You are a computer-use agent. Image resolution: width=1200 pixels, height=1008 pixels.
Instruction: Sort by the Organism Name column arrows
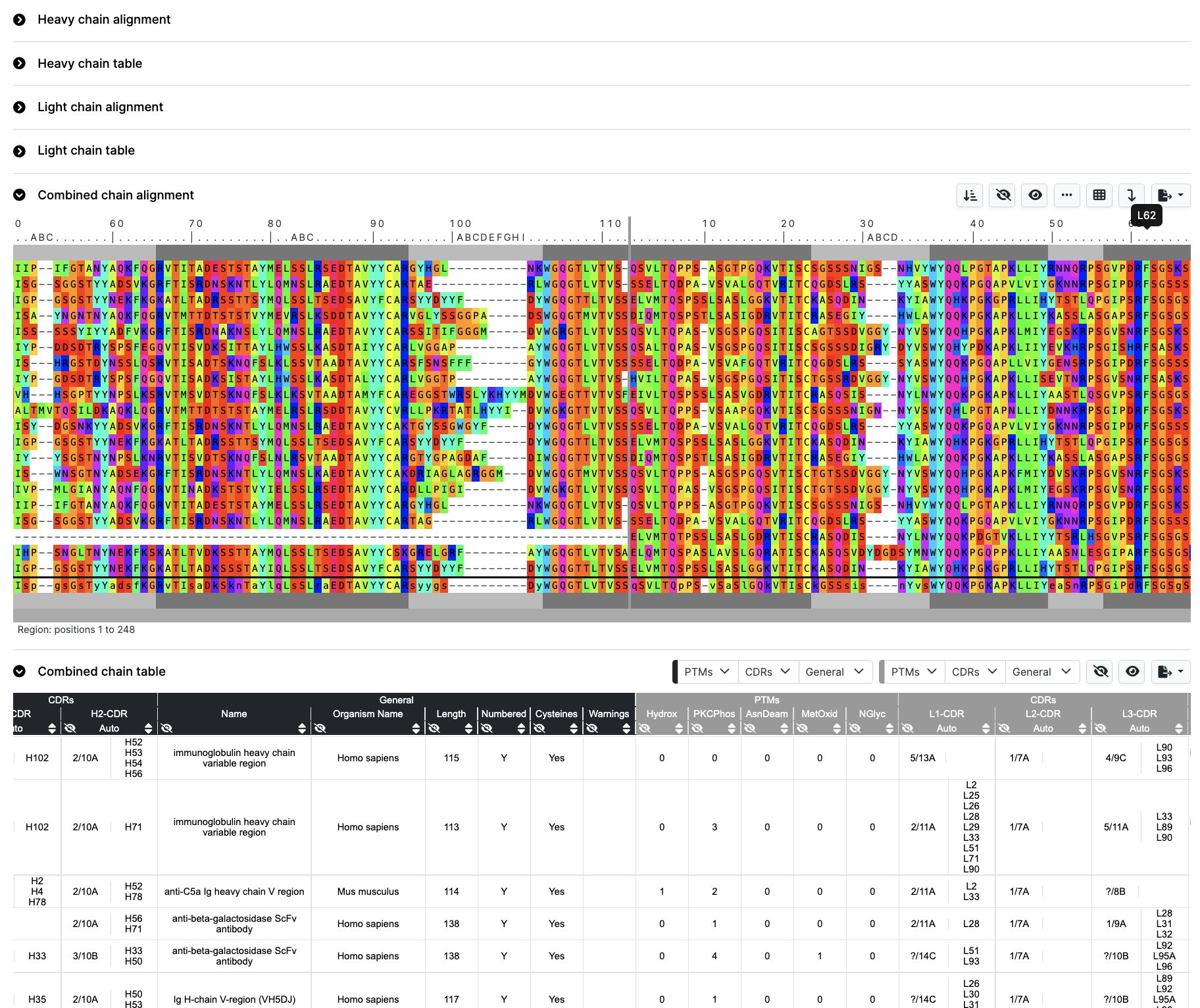[x=416, y=728]
